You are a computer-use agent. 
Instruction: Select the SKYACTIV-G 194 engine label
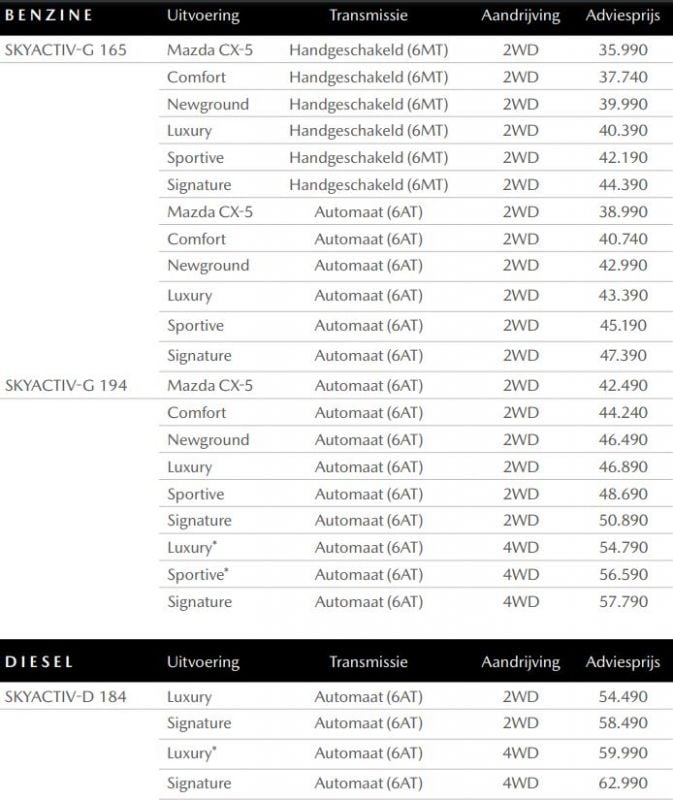66,385
